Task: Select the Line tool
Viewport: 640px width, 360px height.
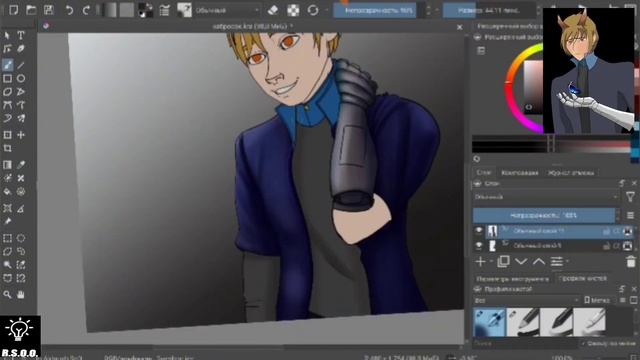Action: (x=21, y=64)
